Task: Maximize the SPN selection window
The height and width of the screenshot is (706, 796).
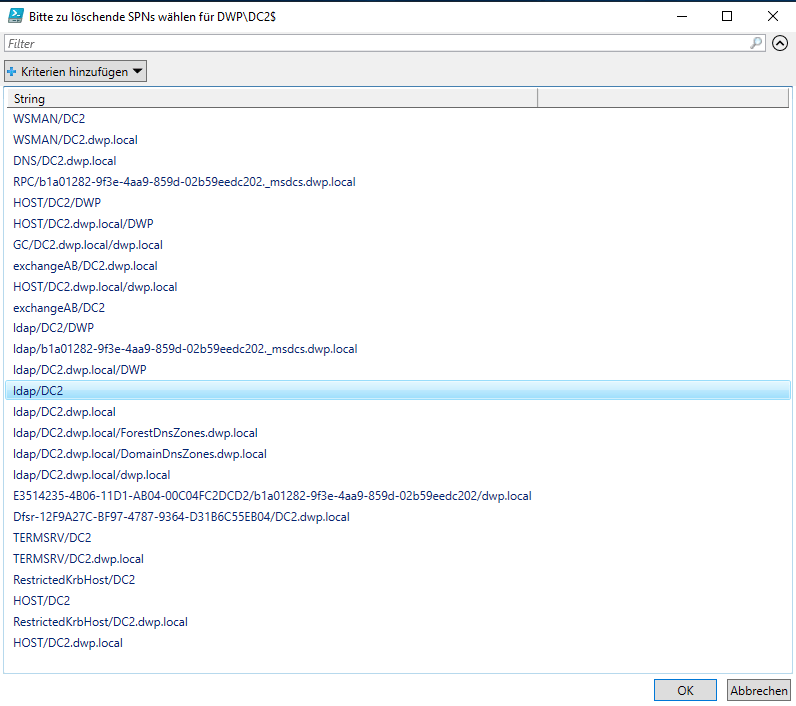Action: point(727,16)
